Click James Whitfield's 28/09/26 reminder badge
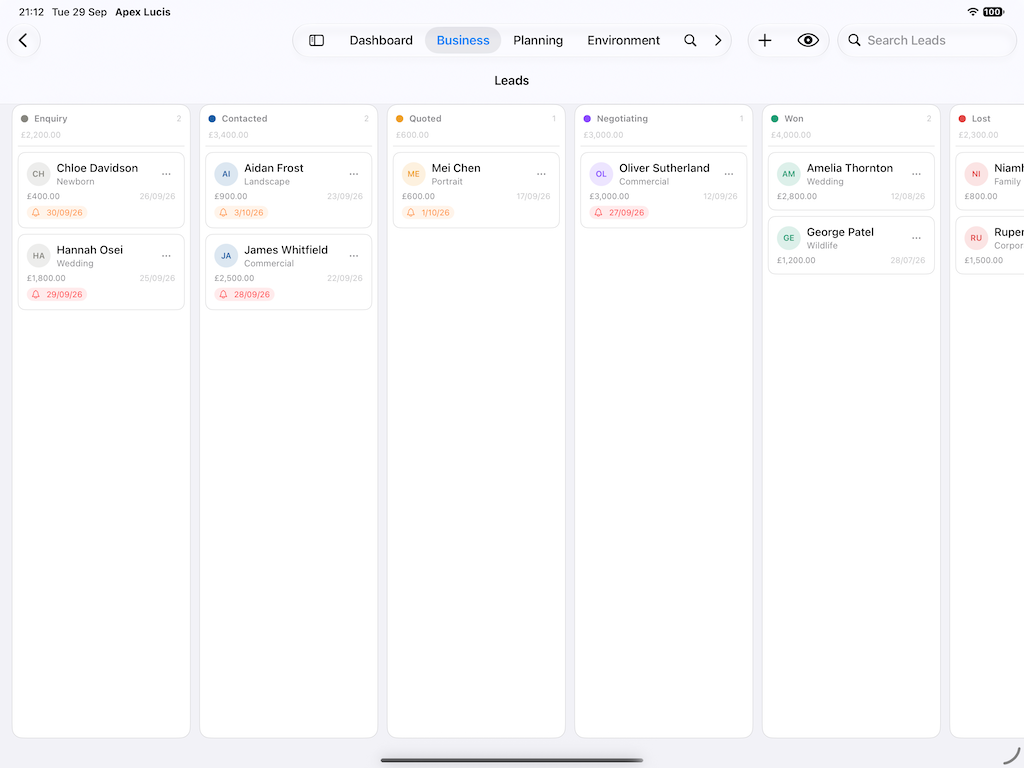 (x=245, y=295)
